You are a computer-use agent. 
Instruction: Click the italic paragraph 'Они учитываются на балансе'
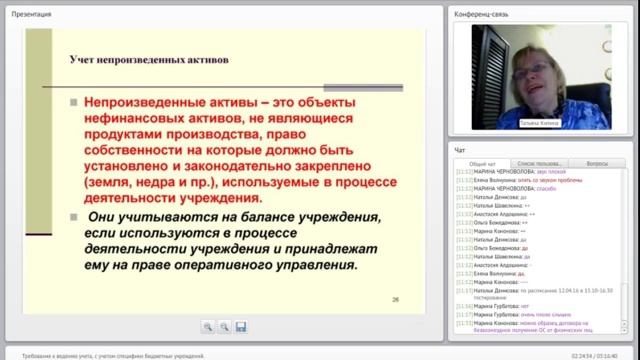coord(233,241)
